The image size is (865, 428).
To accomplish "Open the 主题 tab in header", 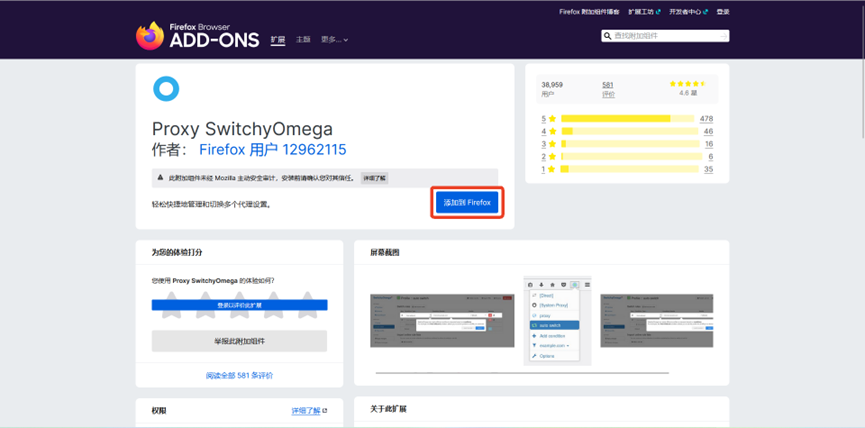I will [x=303, y=40].
